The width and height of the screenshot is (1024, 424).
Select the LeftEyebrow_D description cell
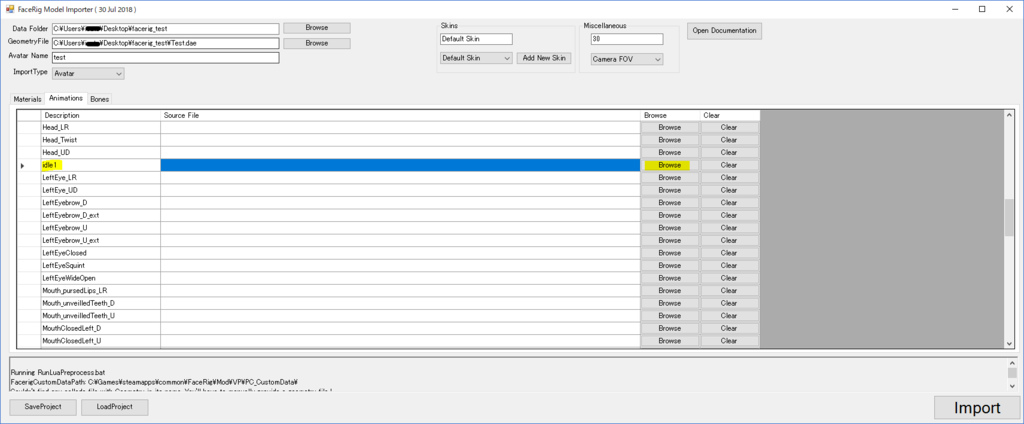click(100, 203)
